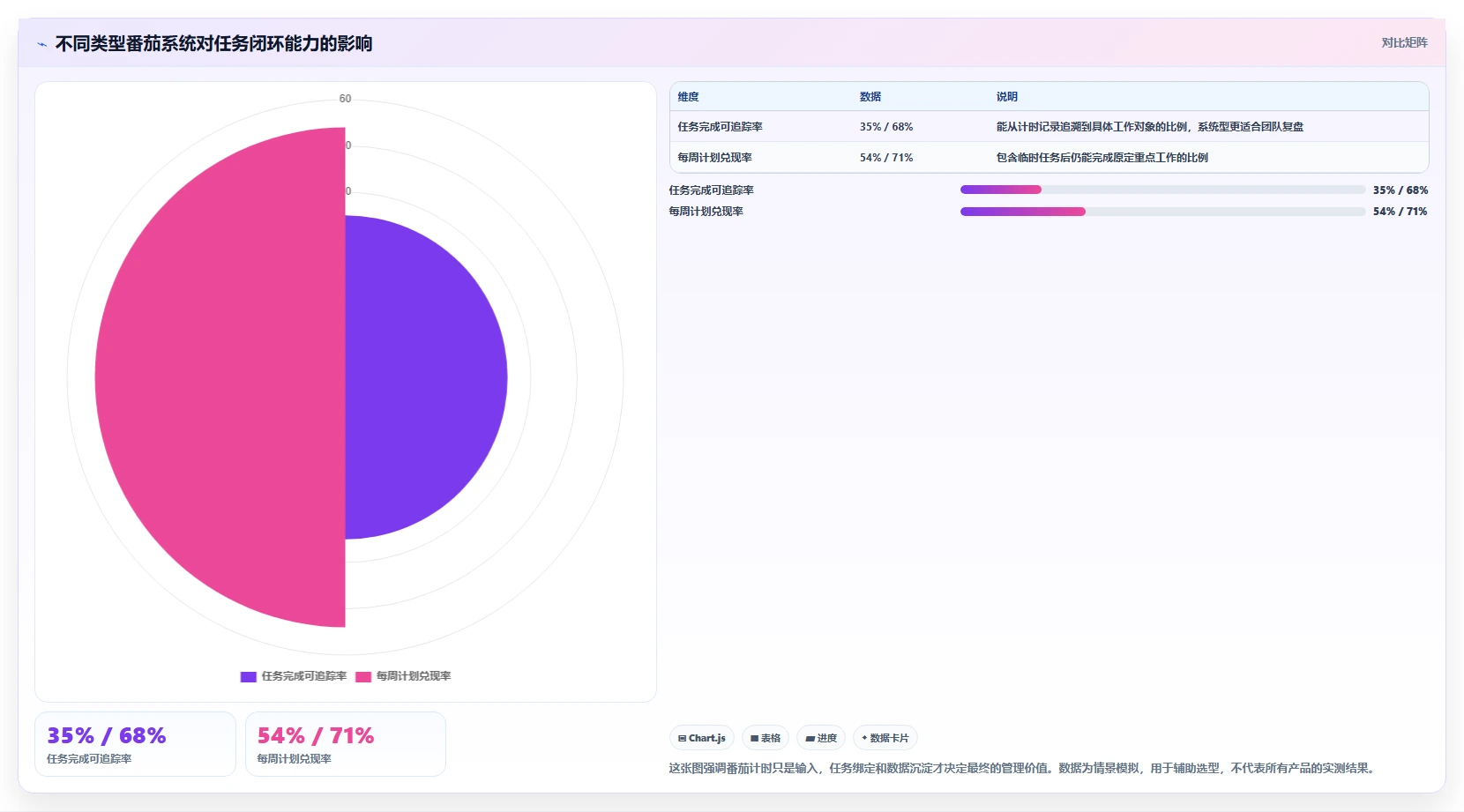Click 任务完成可追踪率 cell in the table
Image resolution: width=1464 pixels, height=812 pixels.
coord(720,127)
